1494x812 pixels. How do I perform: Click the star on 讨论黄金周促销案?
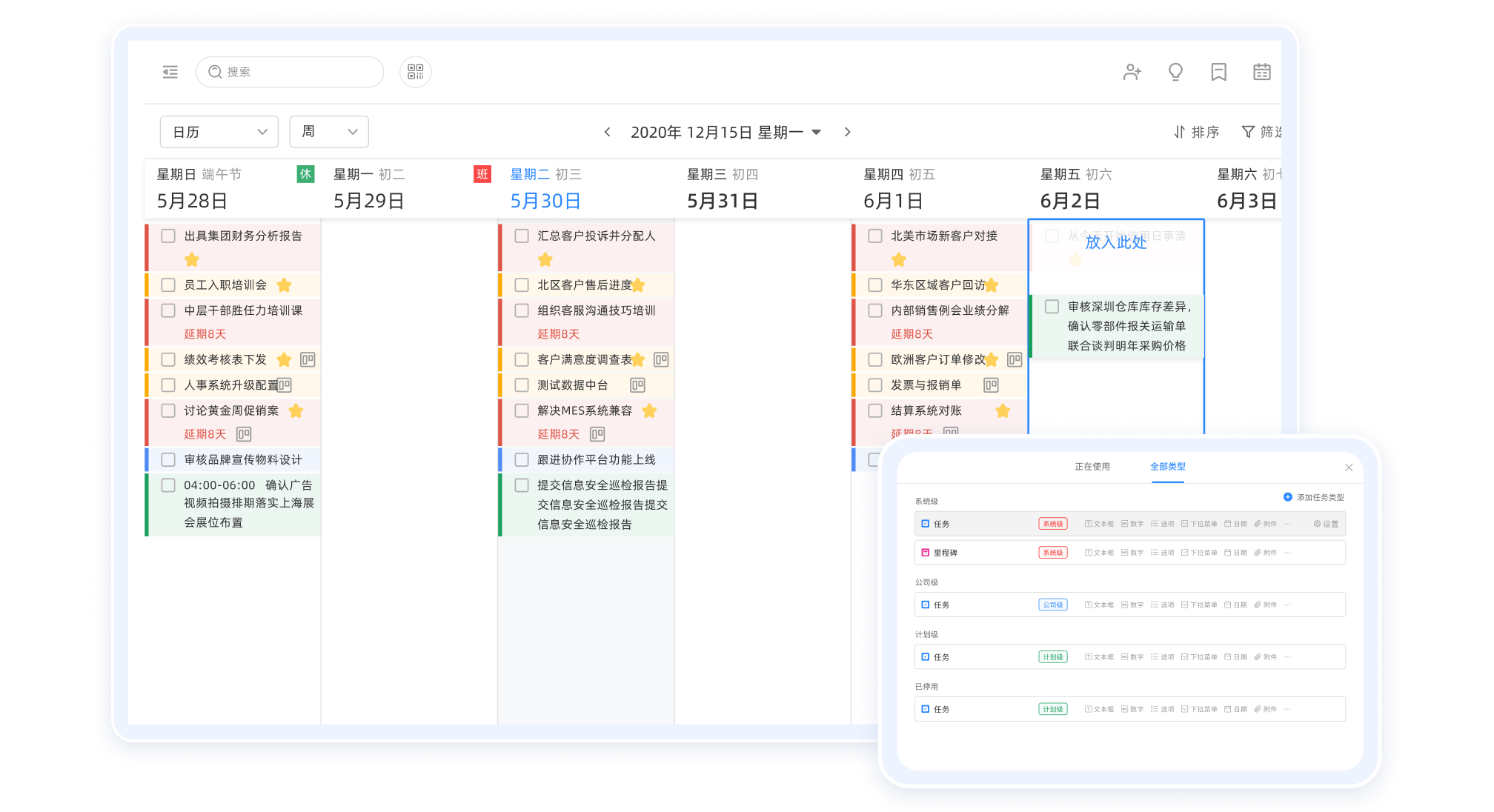296,411
